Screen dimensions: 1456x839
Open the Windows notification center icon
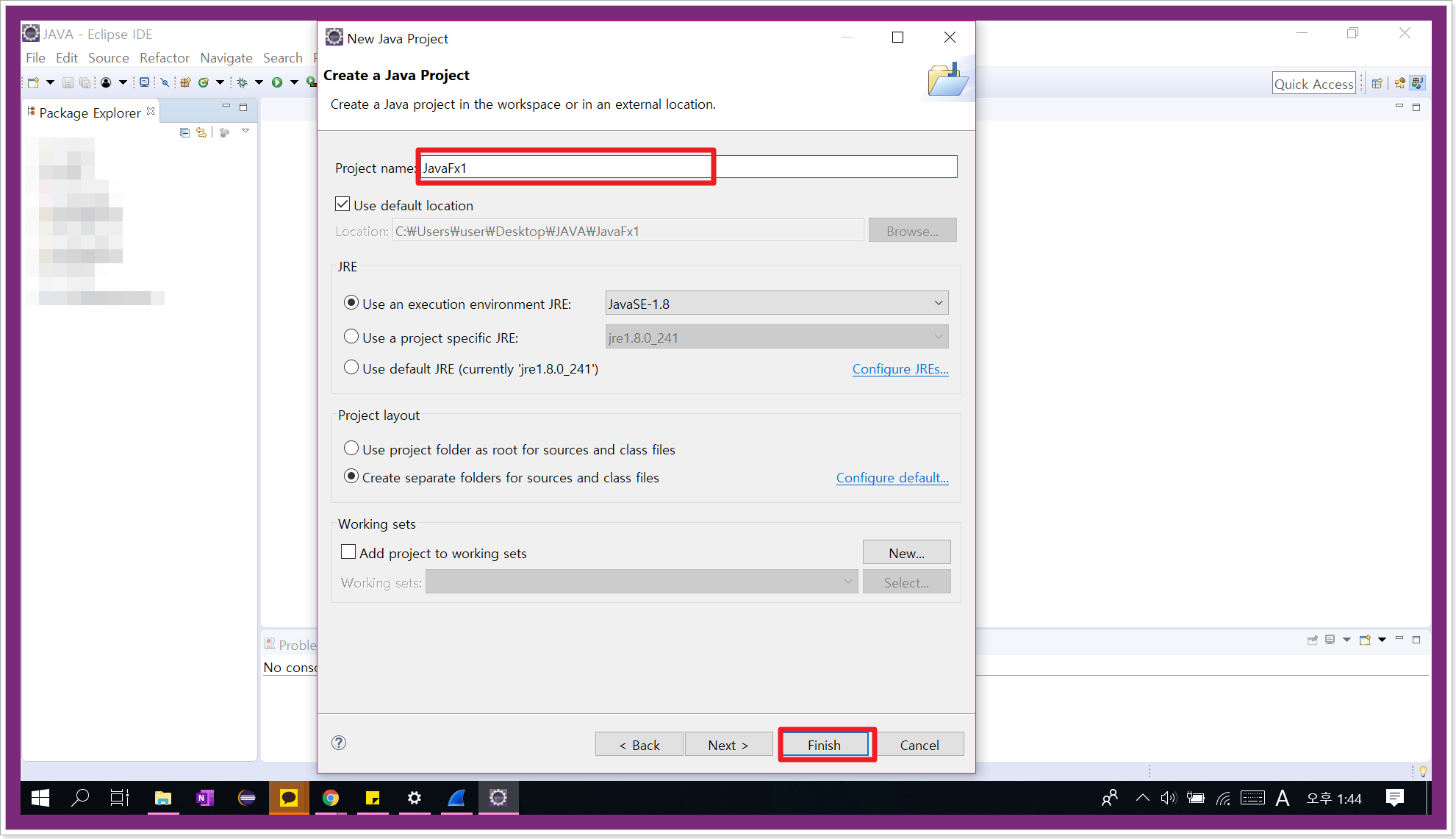[x=1394, y=798]
